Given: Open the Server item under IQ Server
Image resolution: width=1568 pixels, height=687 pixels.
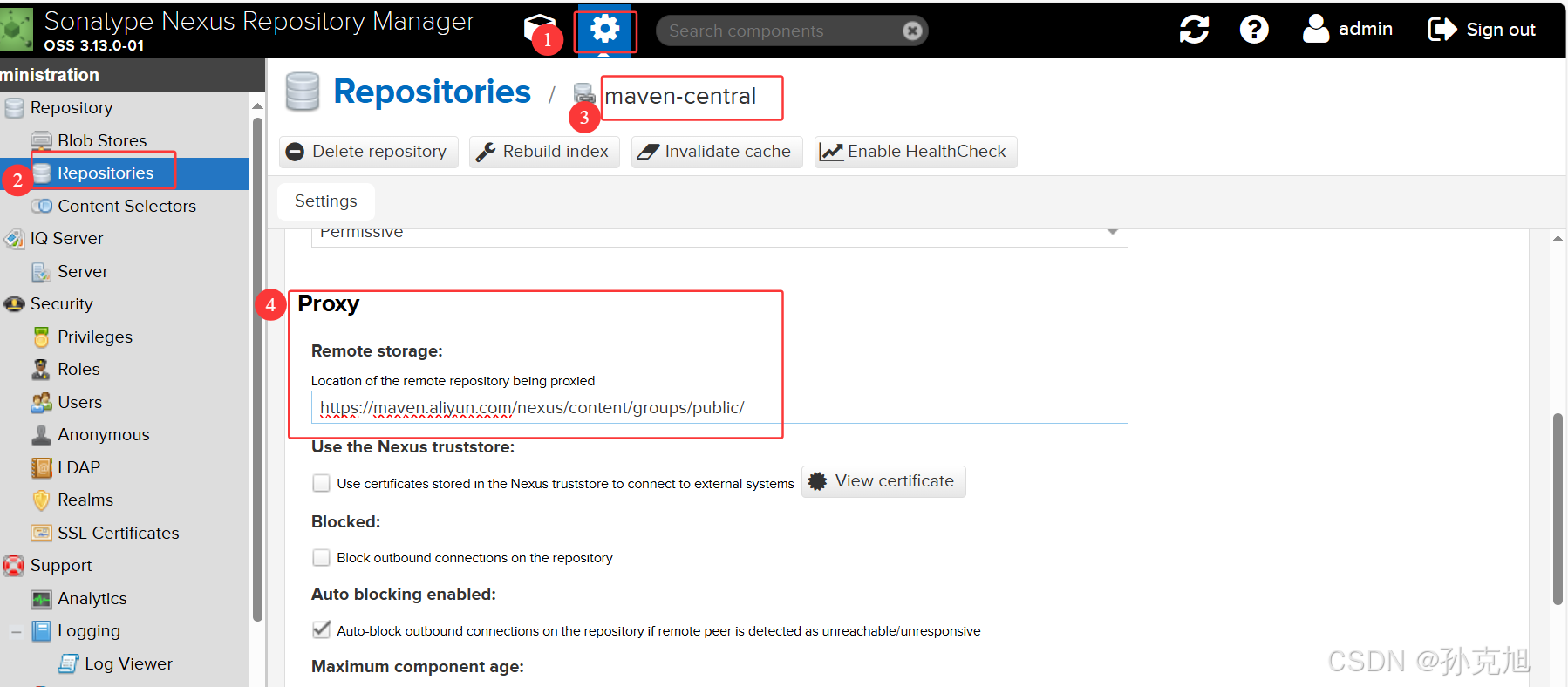Looking at the screenshot, I should click(83, 271).
